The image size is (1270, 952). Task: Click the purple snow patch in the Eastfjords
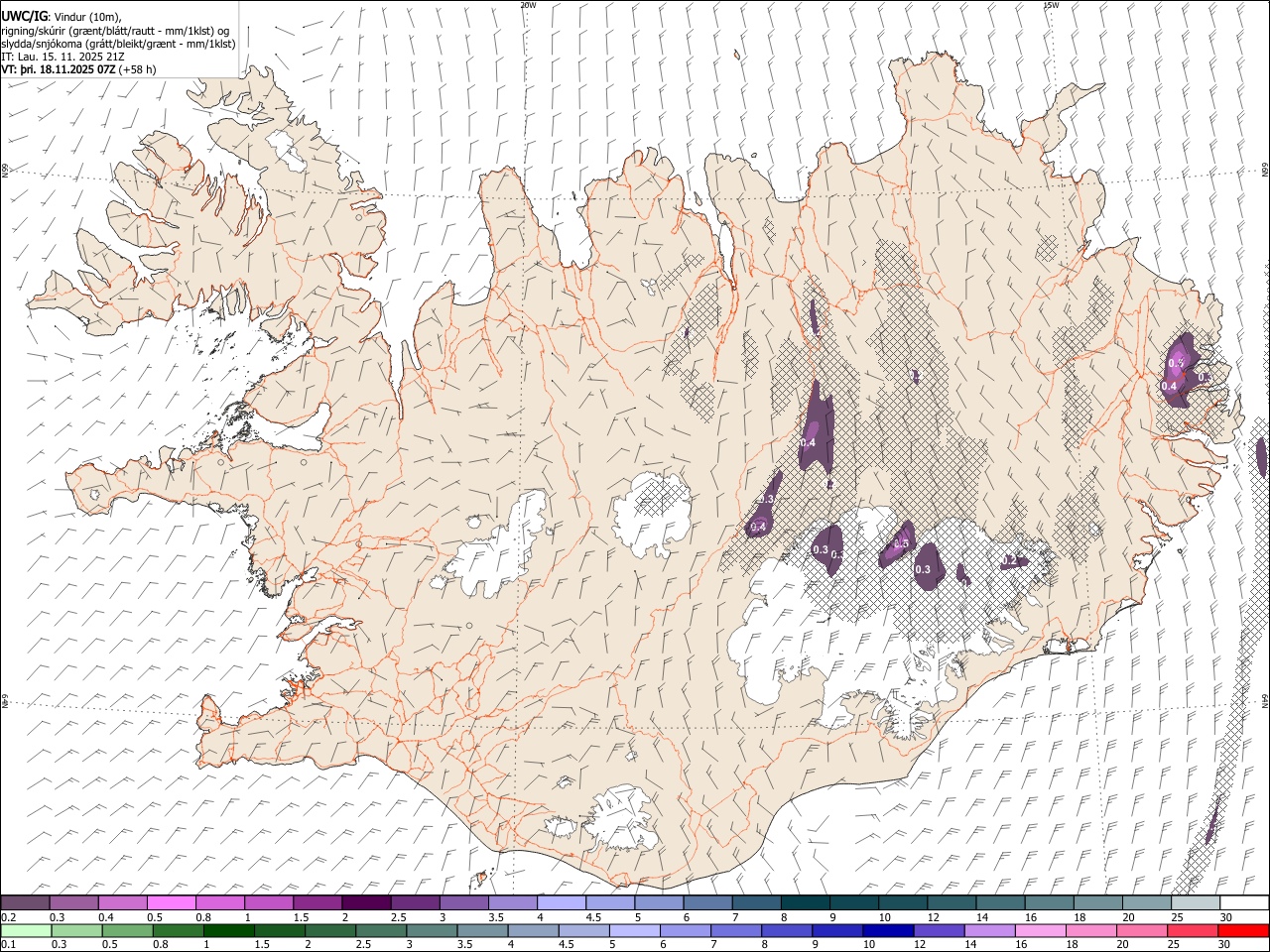tap(1181, 371)
